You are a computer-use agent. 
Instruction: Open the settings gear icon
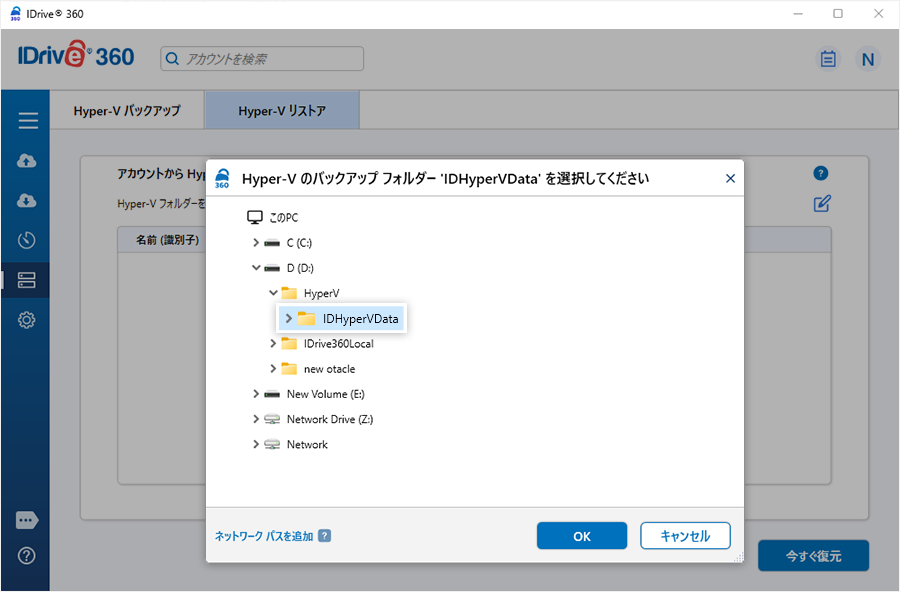[27, 320]
